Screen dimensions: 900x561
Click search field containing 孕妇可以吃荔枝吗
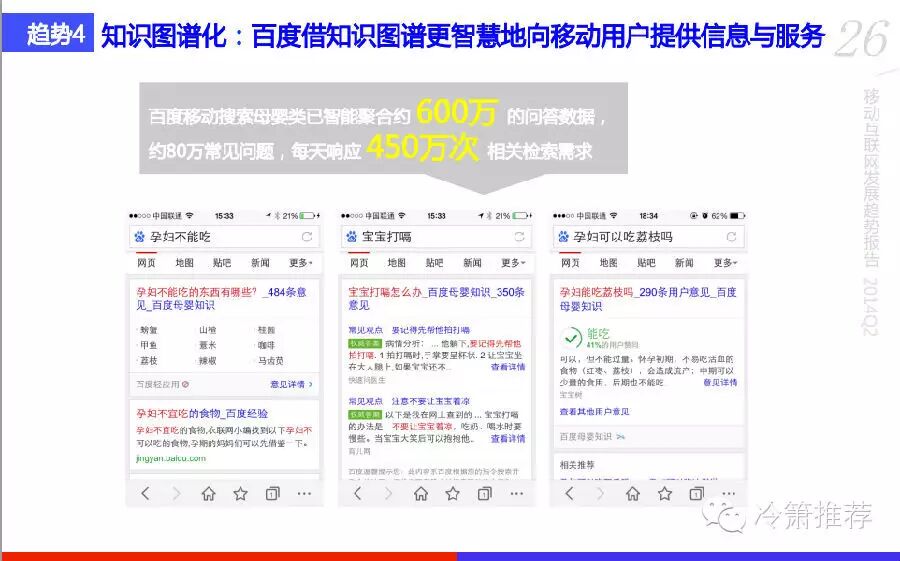coord(649,237)
